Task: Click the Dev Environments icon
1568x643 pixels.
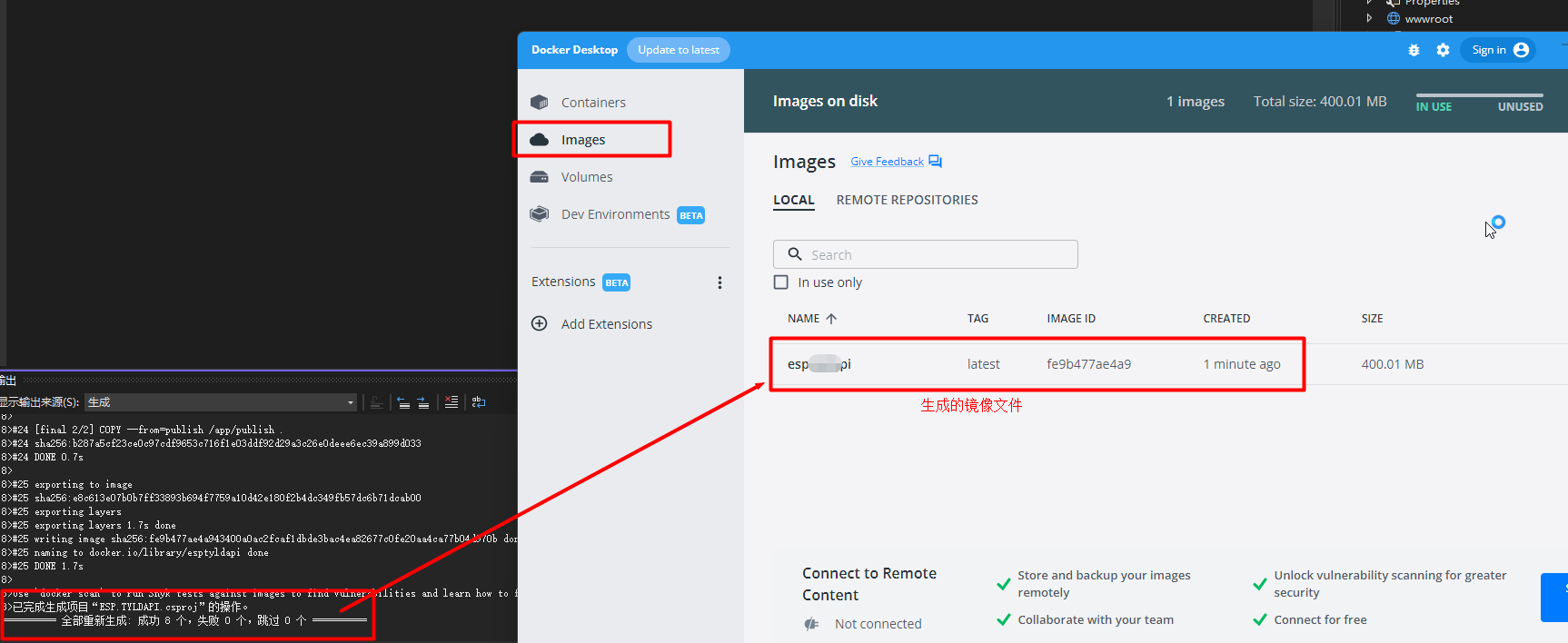Action: [x=540, y=214]
